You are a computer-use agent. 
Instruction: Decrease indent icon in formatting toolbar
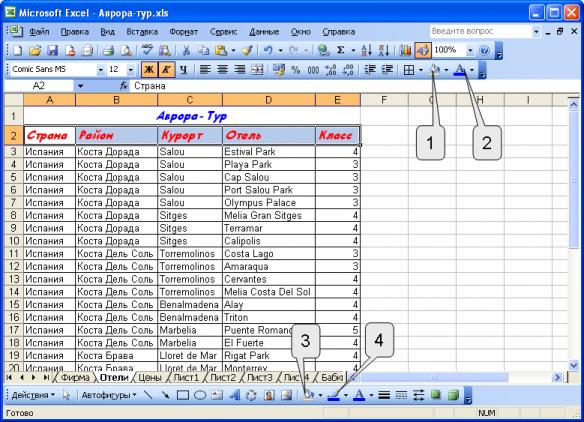[x=370, y=70]
